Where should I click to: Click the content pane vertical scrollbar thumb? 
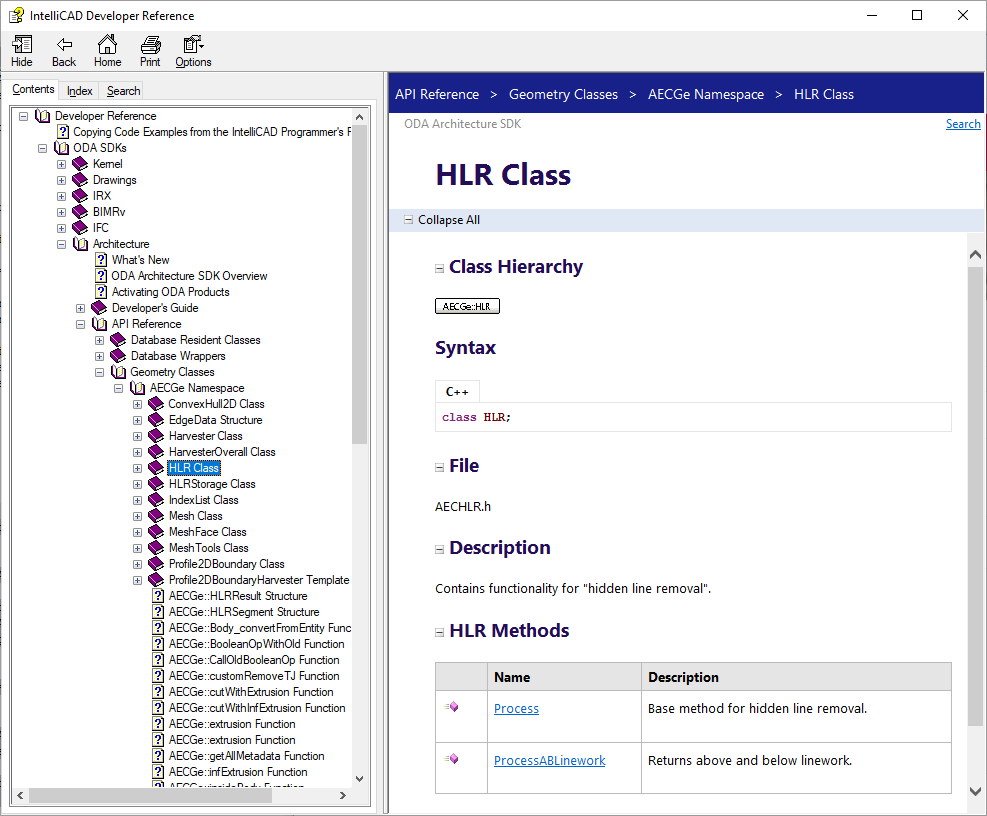click(975, 496)
